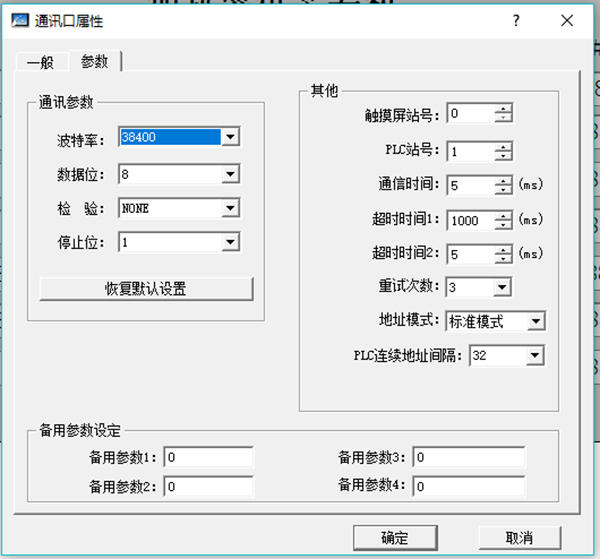Increase 通信时间 using spinner up arrow
The height and width of the screenshot is (559, 600).
click(x=503, y=180)
